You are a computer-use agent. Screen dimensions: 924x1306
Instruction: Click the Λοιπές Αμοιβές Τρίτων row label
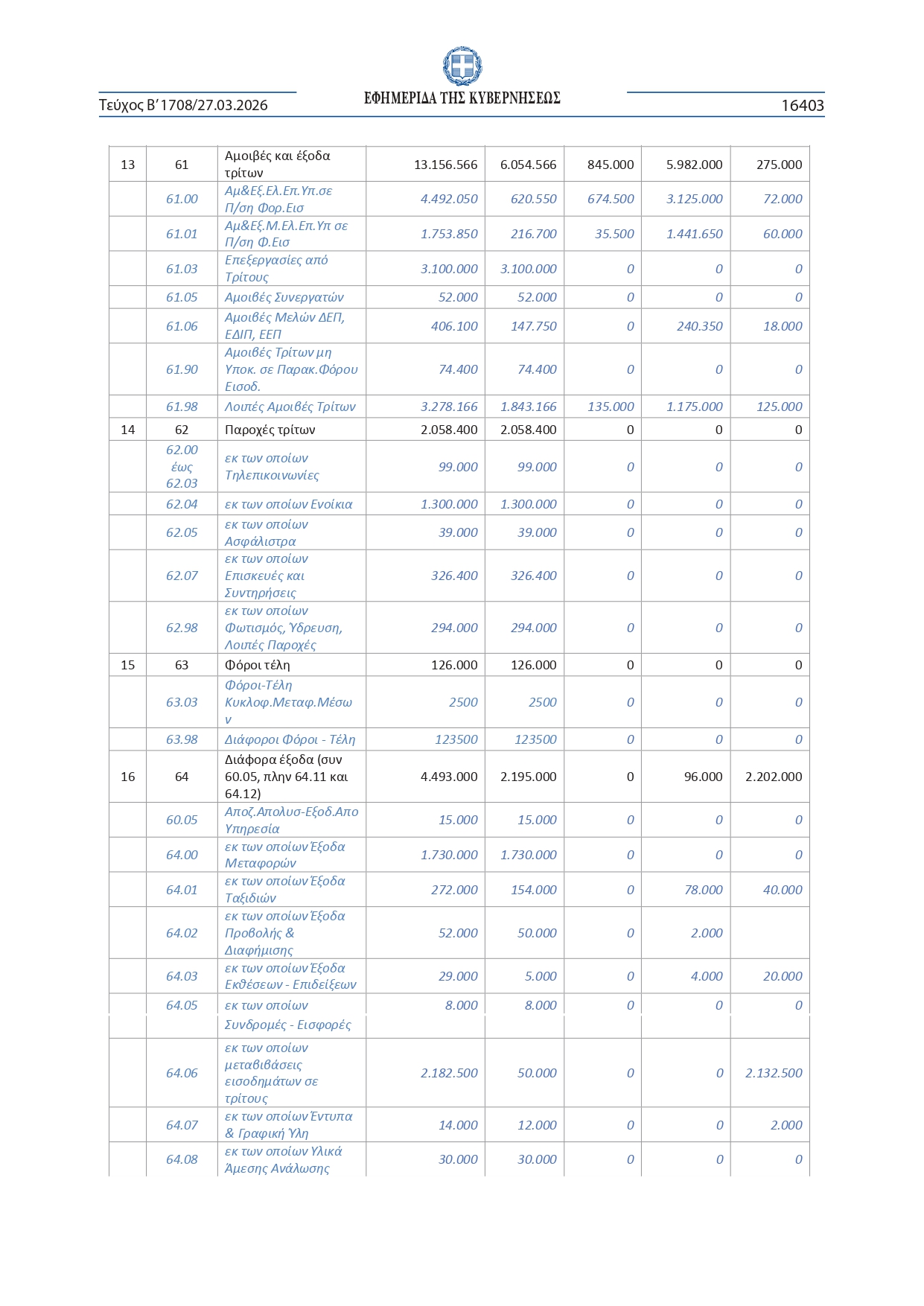coord(290,407)
